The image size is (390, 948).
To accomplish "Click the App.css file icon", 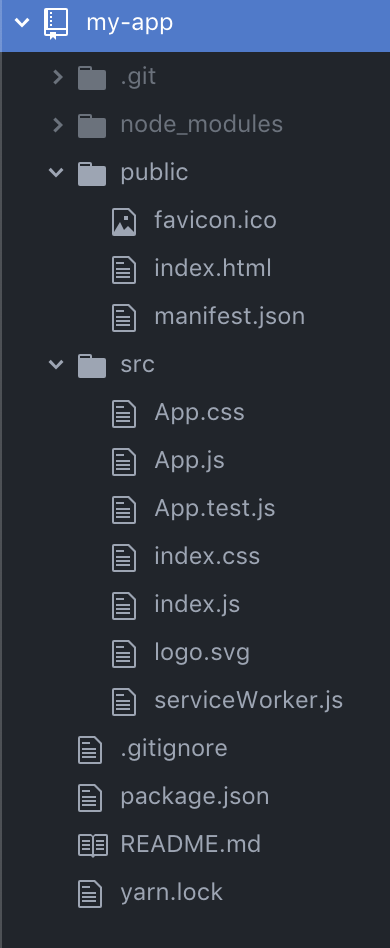I will pyautogui.click(x=124, y=413).
